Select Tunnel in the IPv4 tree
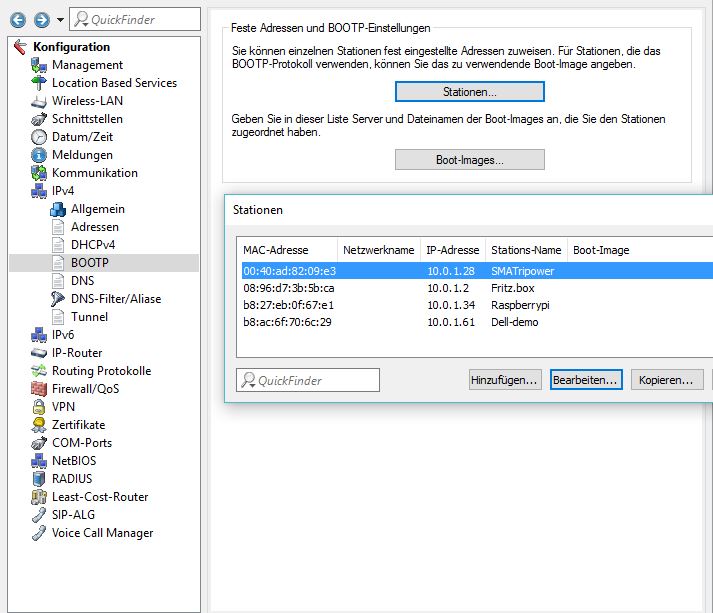Screen dimensions: 713x613 (x=89, y=317)
